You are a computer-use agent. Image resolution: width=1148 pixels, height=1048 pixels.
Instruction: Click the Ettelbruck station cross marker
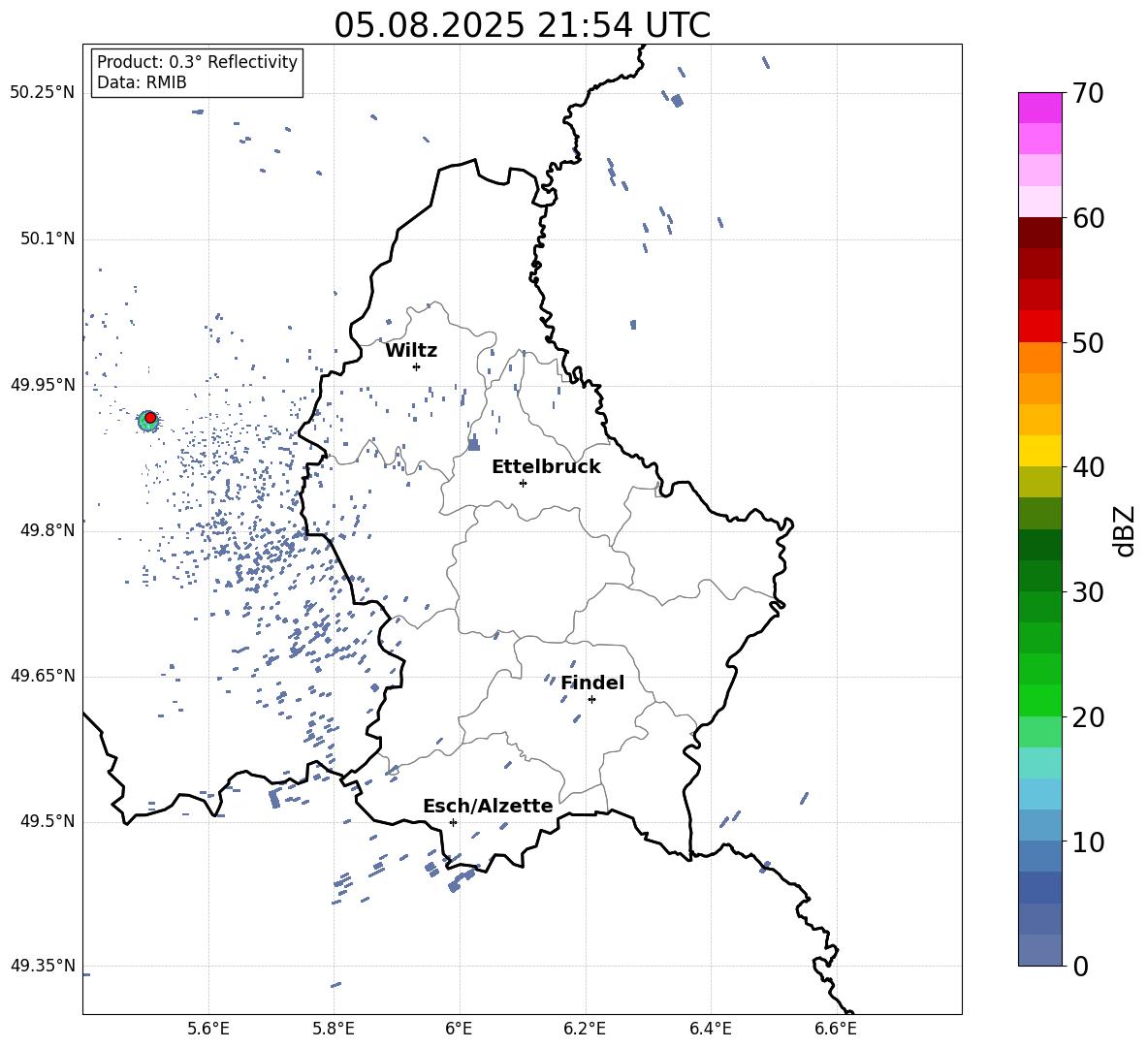(523, 483)
